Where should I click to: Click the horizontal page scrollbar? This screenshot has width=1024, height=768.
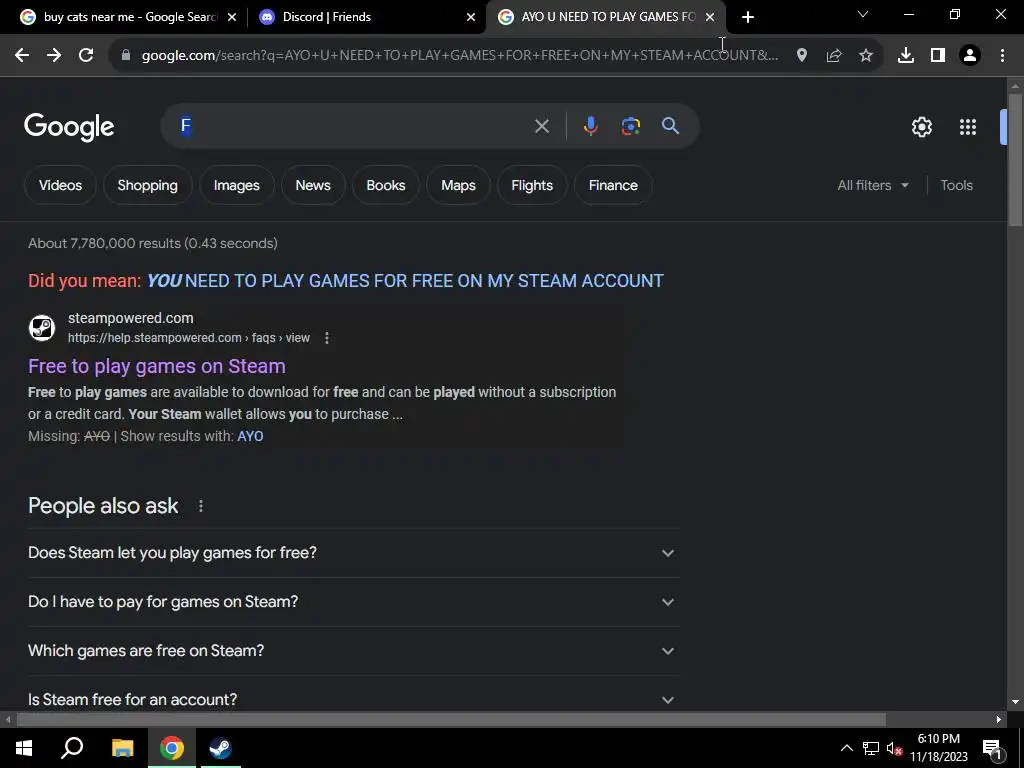click(x=451, y=720)
